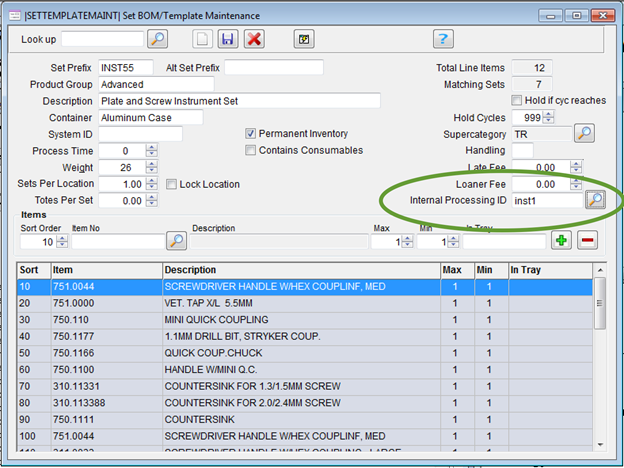Save the template with the floppy disk icon
Screen dimensions: 624x468
tap(227, 39)
